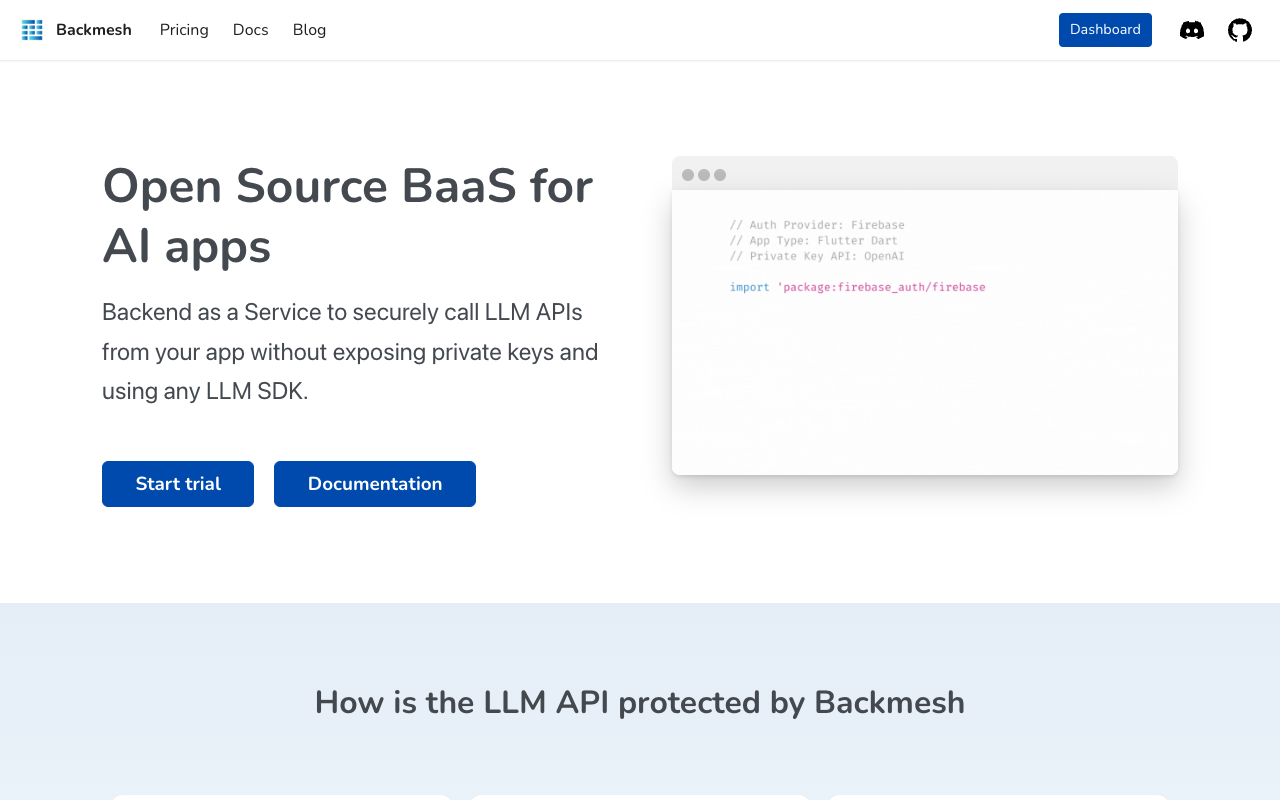This screenshot has width=1280, height=800.
Task: Open the Discord community icon
Action: [x=1192, y=30]
